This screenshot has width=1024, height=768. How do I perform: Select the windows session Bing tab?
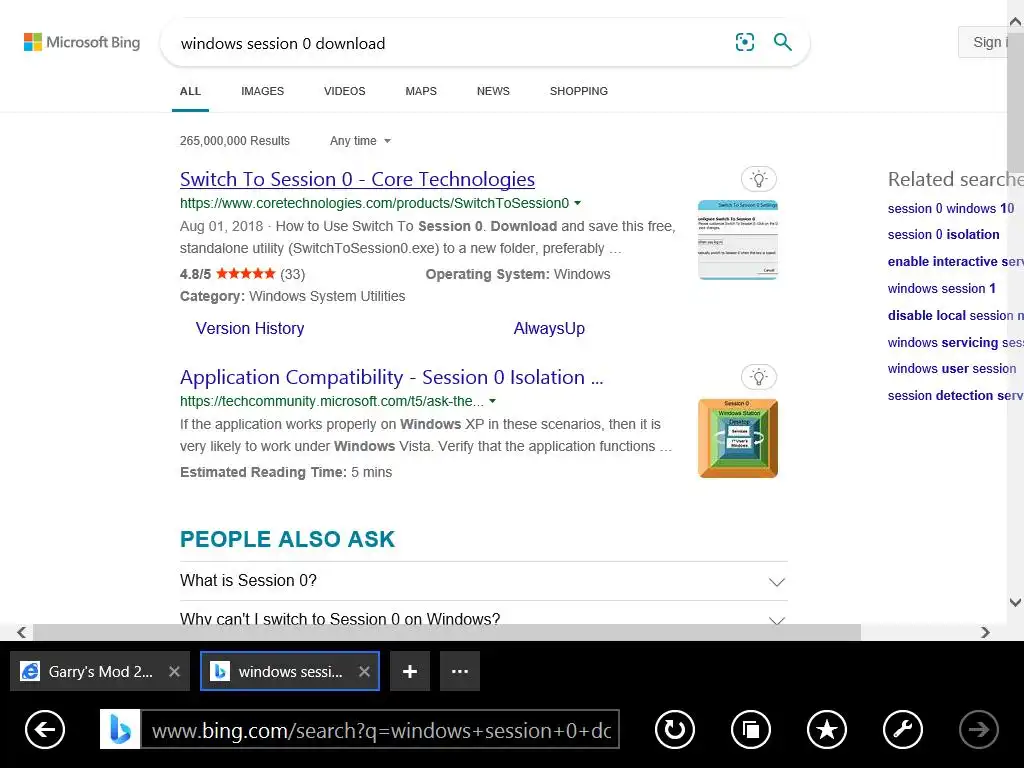point(289,671)
